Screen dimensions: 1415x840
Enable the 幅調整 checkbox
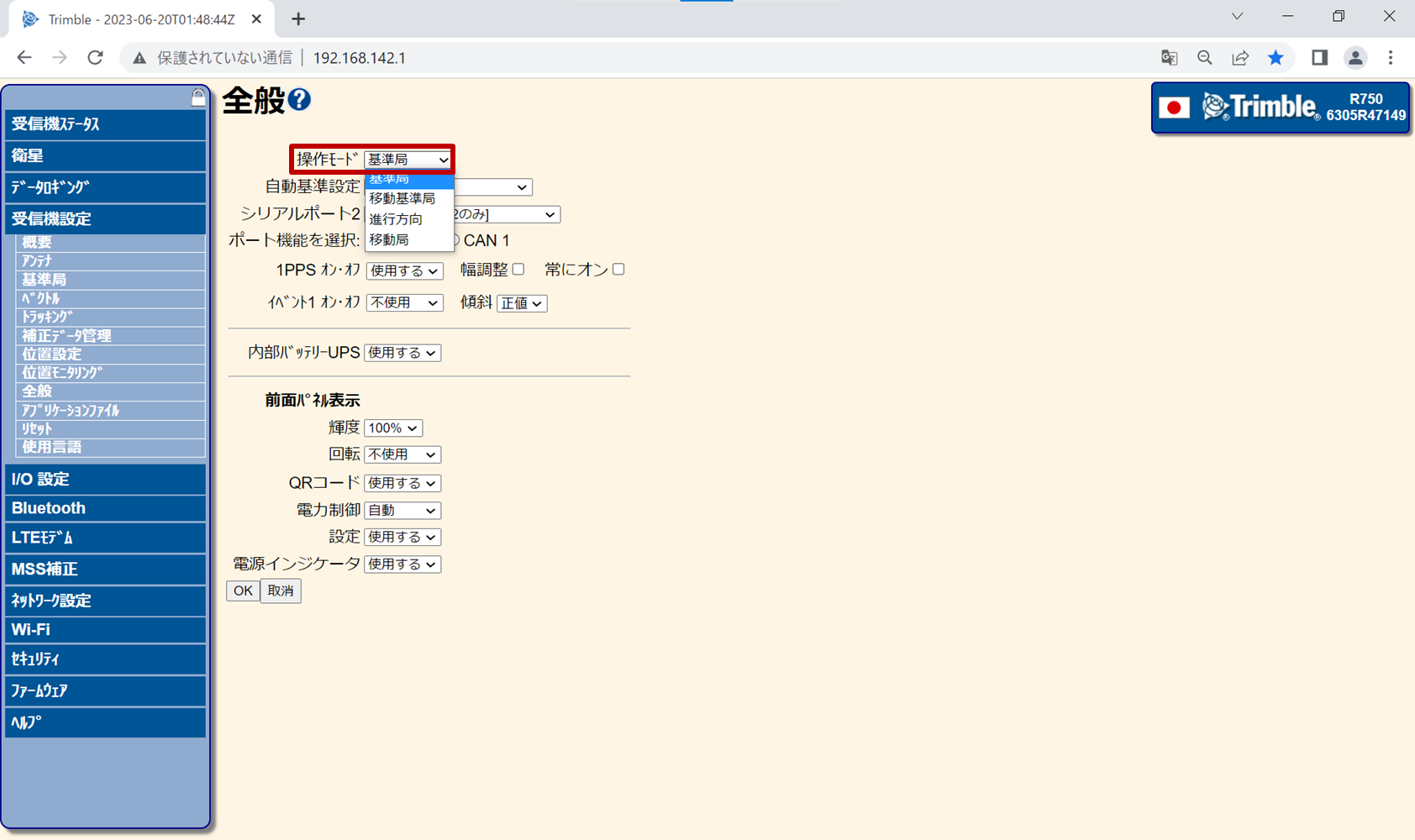[x=518, y=270]
